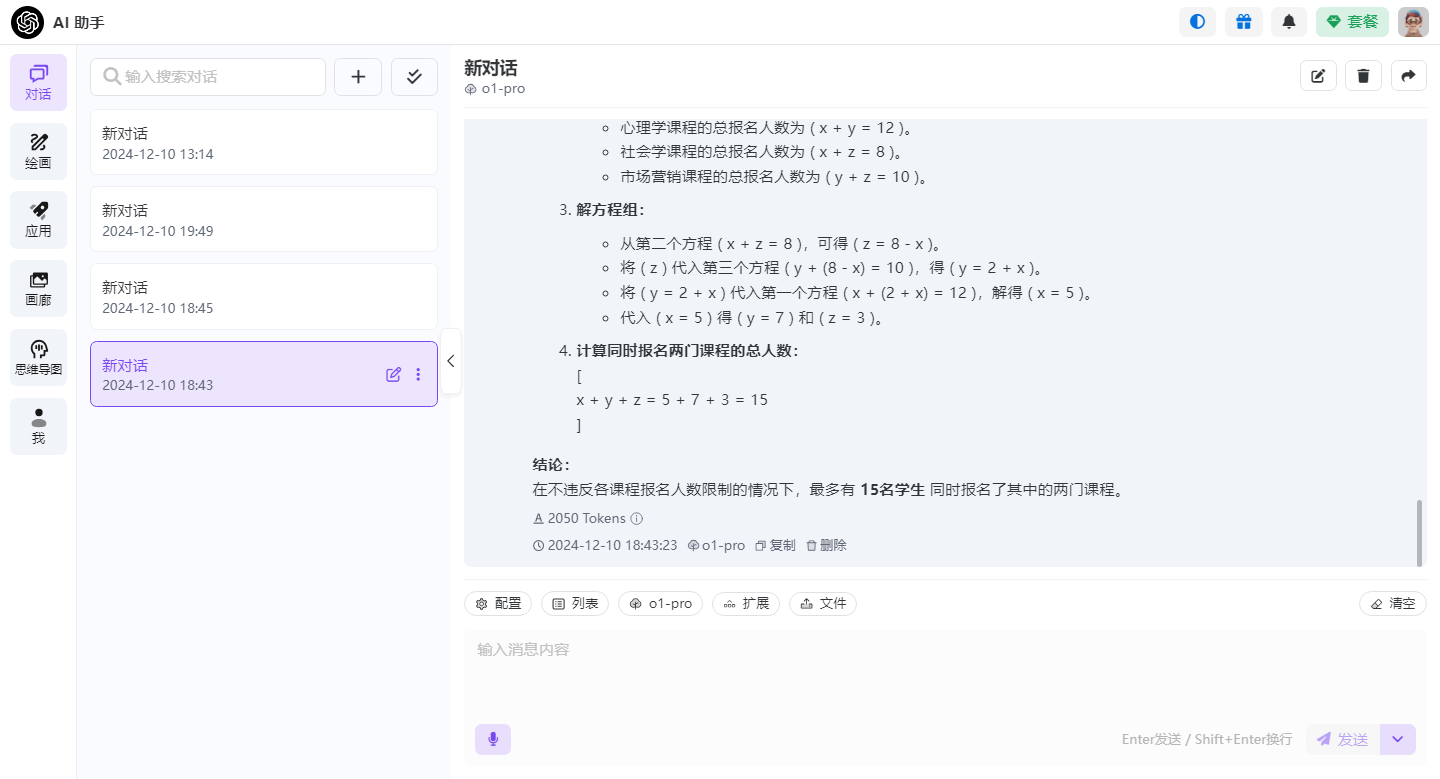The width and height of the screenshot is (1440, 779).
Task: Click the chat message scrollbar
Action: coord(1419,533)
